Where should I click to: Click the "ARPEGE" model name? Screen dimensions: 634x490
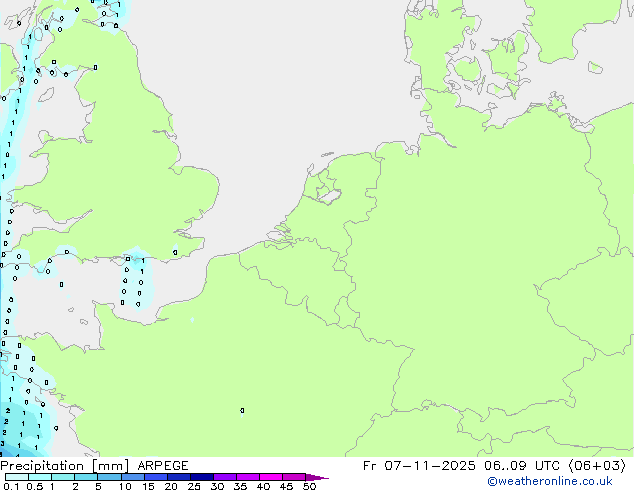[x=163, y=466]
